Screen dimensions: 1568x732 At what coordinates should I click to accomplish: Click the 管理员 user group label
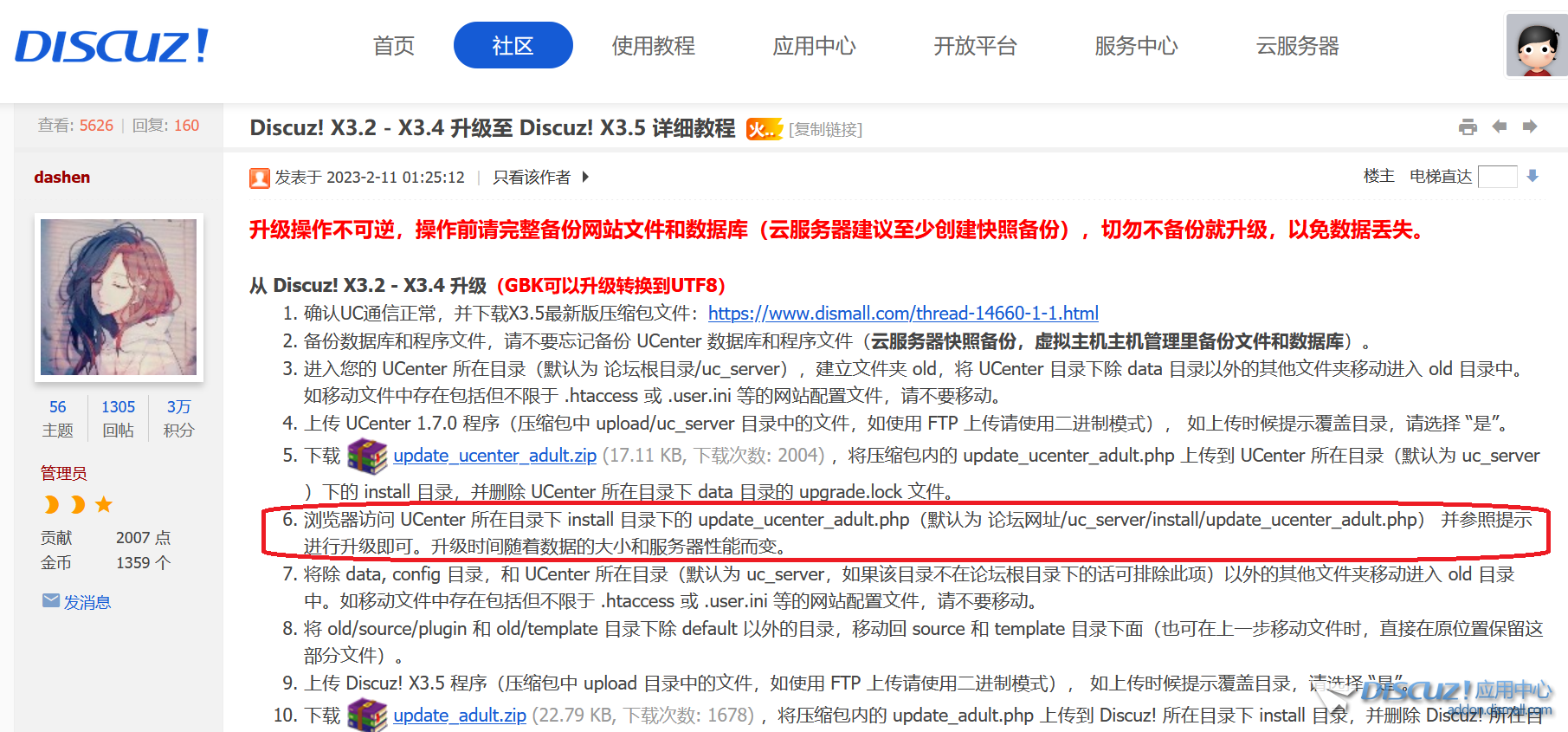tap(64, 473)
